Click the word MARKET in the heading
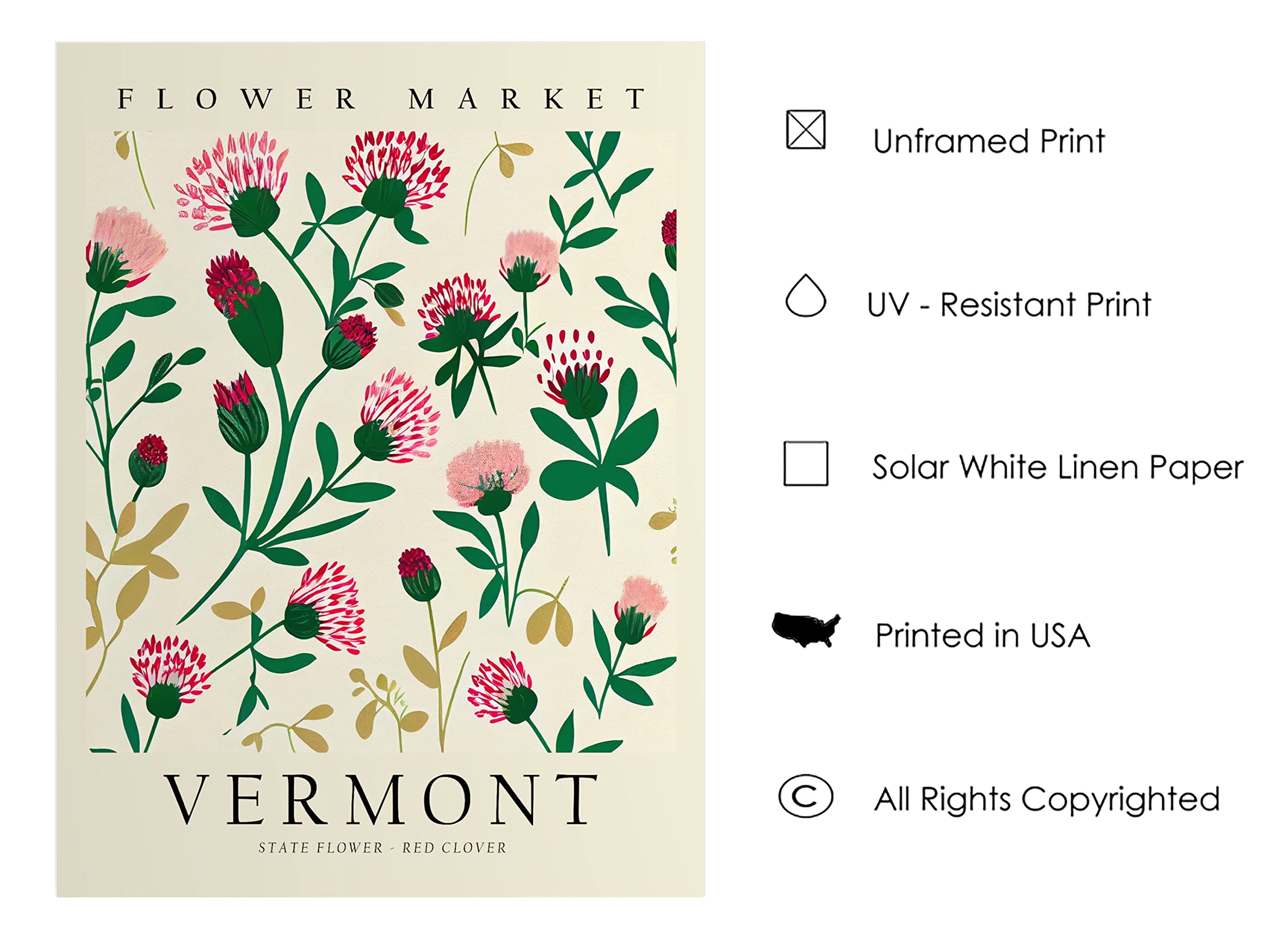 [527, 99]
